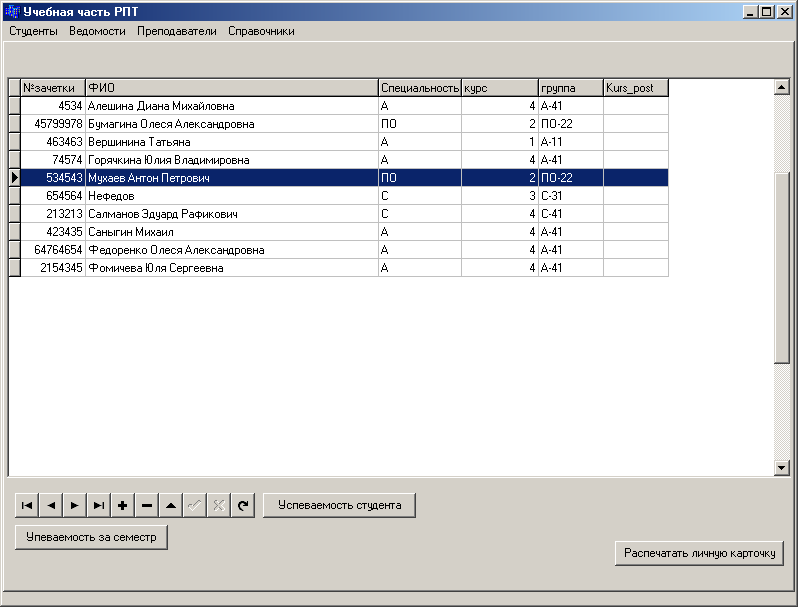Click the Специальность column header
The image size is (798, 607).
pos(420,88)
